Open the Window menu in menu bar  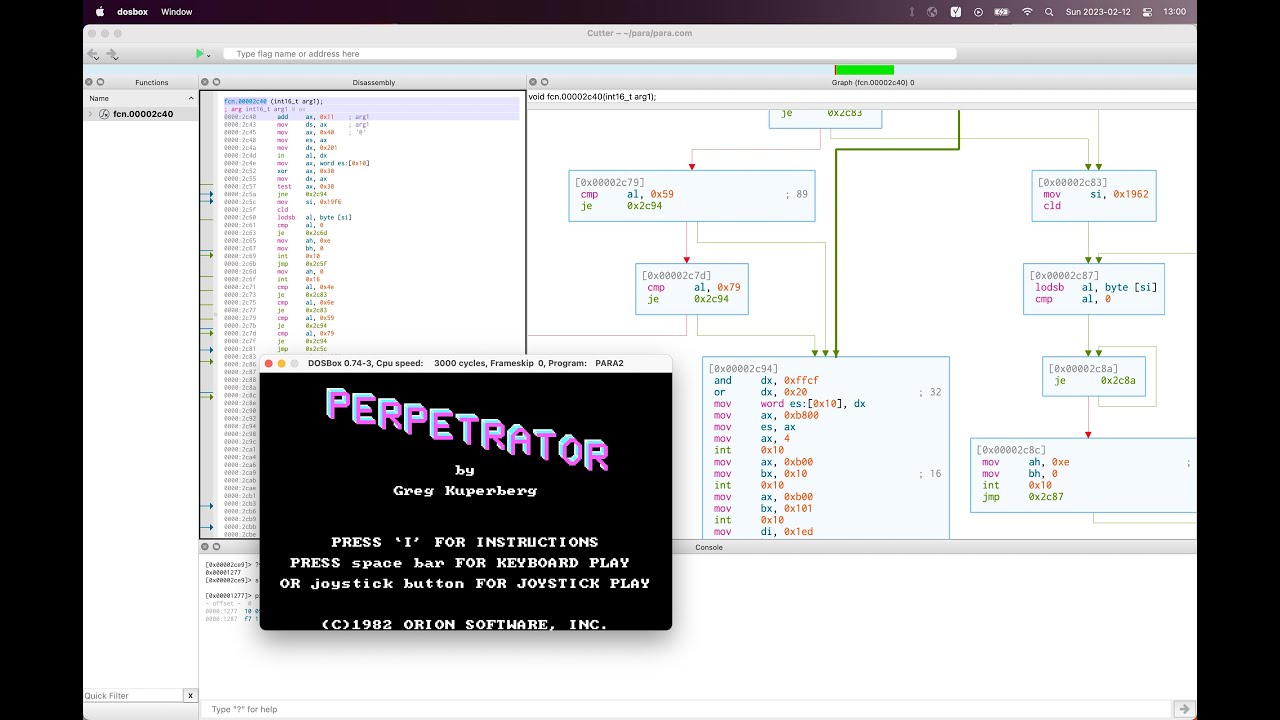(176, 12)
